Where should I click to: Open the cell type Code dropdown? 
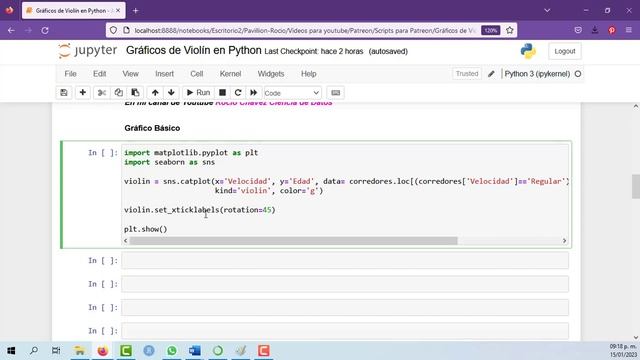[x=292, y=93]
